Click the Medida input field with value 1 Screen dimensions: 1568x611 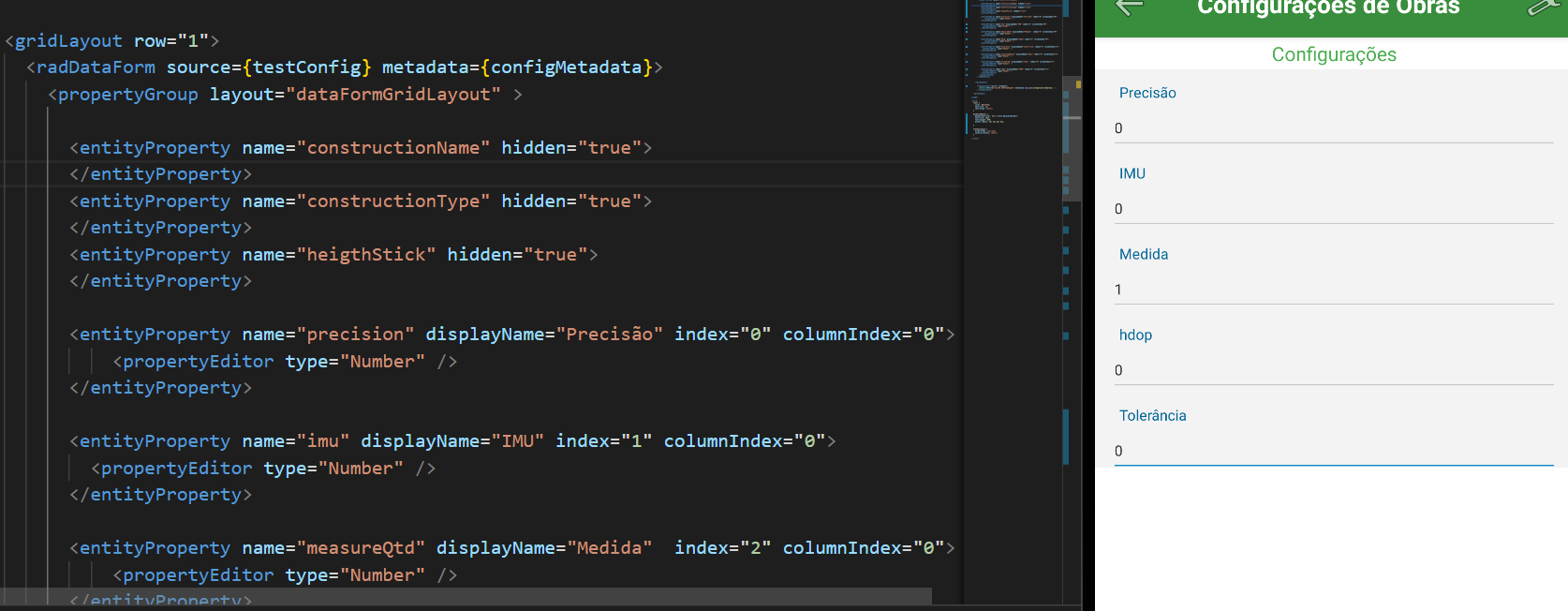(x=1334, y=290)
